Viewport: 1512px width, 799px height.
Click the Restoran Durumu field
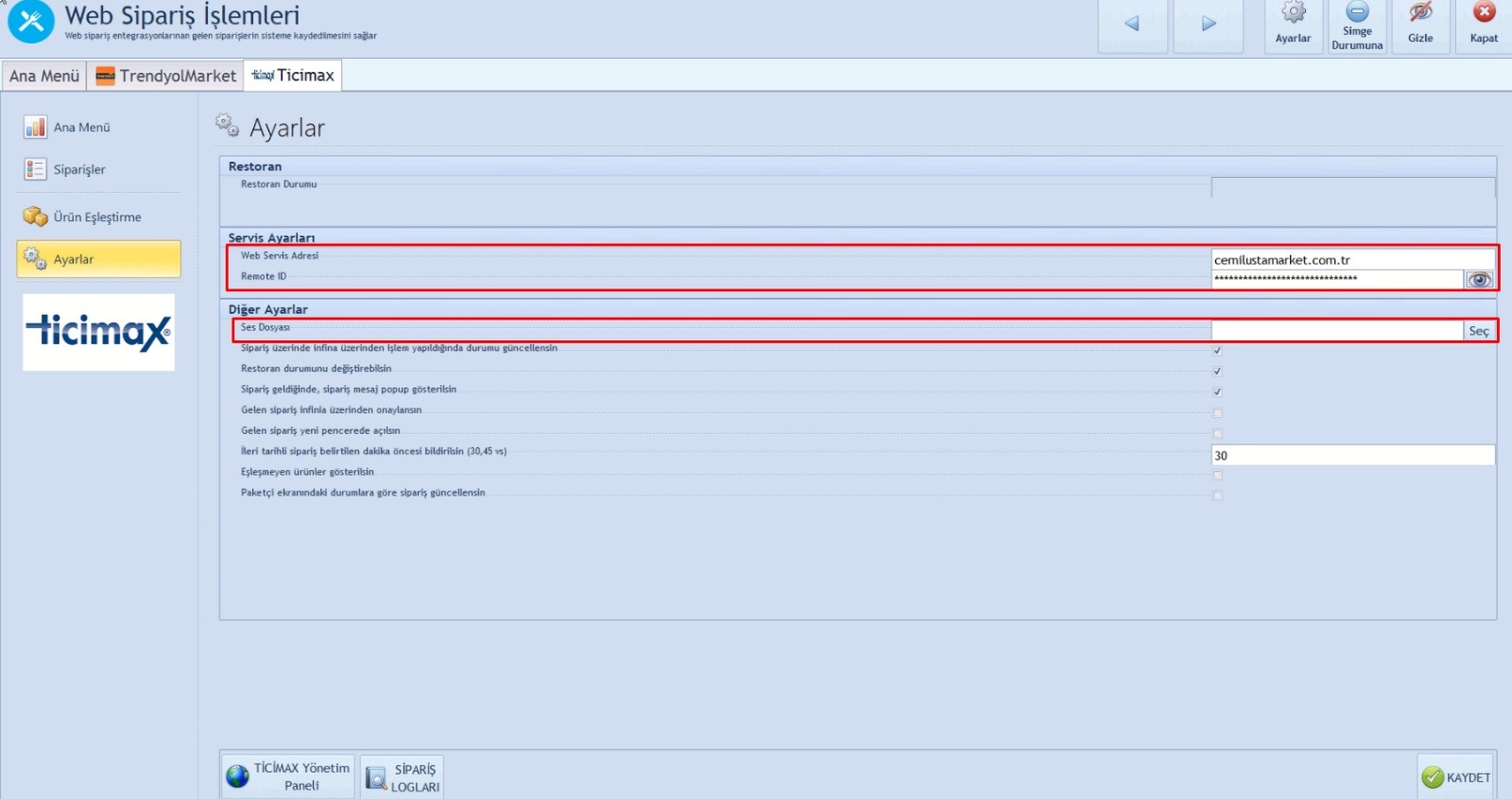pyautogui.click(x=1353, y=187)
